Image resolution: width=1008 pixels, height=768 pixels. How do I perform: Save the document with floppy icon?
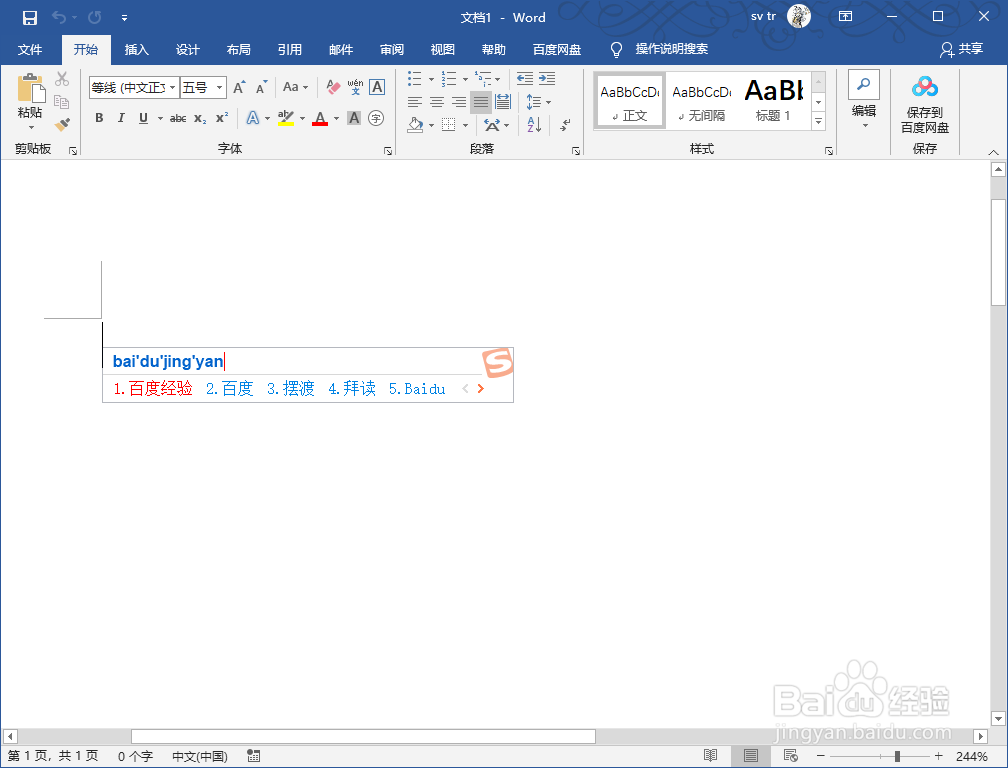[30, 17]
